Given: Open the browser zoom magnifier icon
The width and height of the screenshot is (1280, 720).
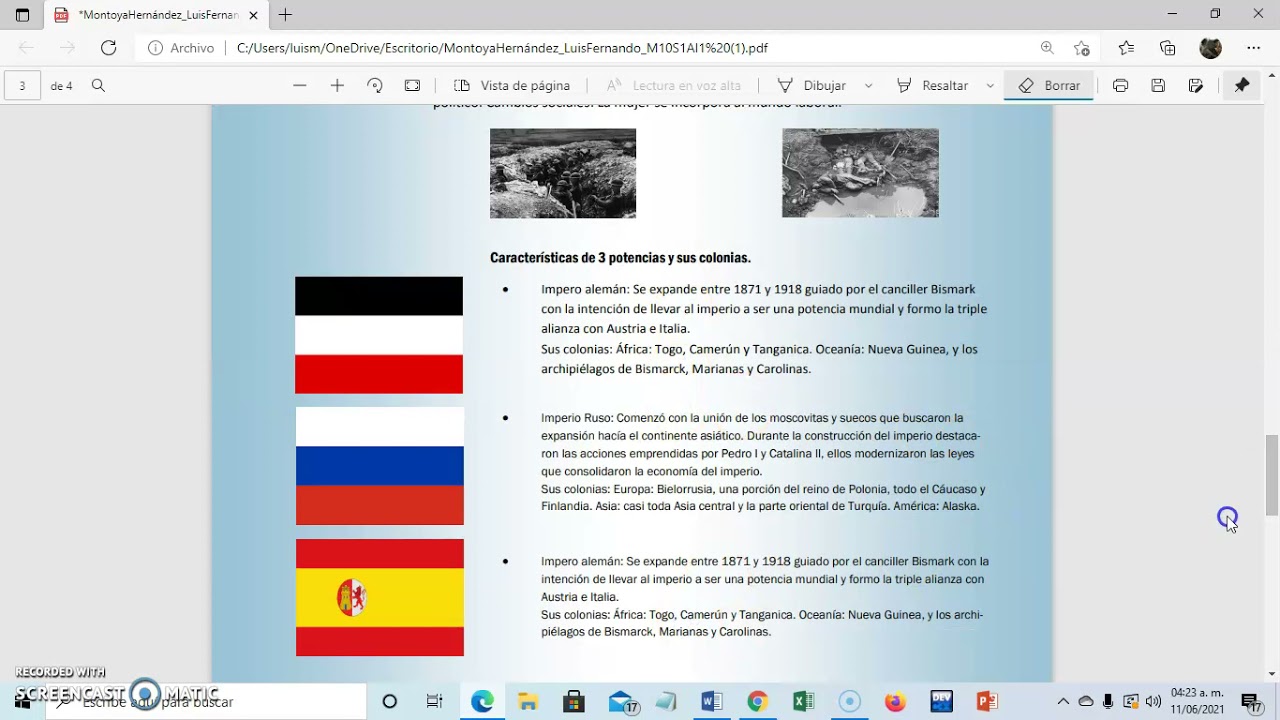Looking at the screenshot, I should (1047, 47).
